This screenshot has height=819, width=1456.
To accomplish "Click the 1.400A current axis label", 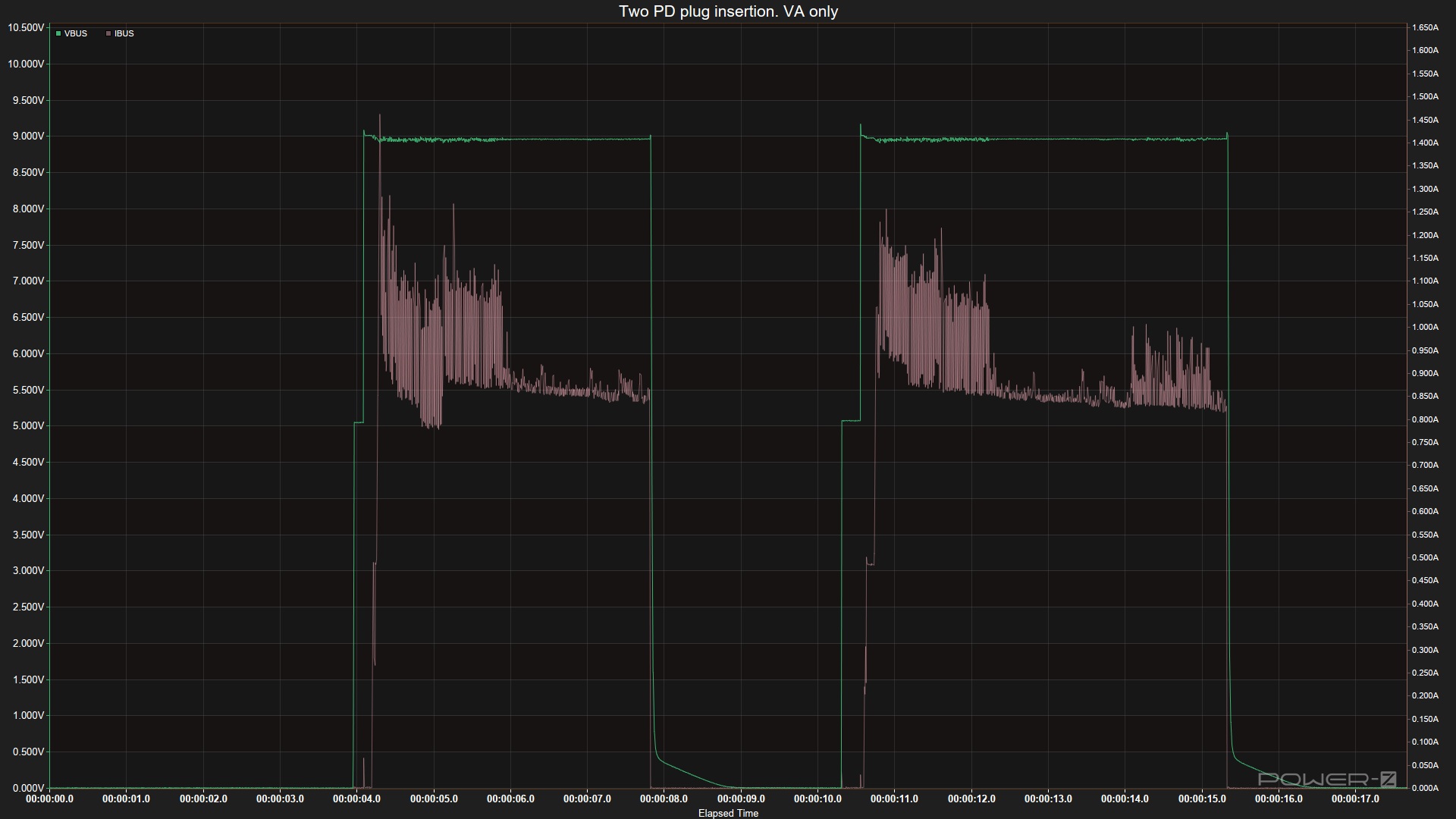I will click(x=1425, y=143).
